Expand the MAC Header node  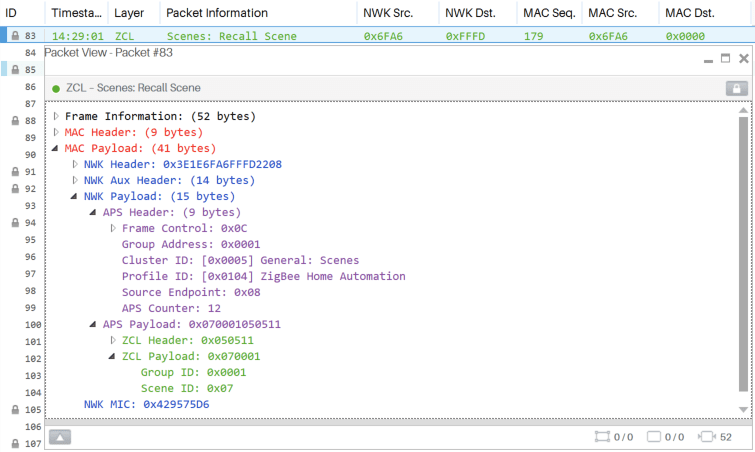[x=56, y=132]
